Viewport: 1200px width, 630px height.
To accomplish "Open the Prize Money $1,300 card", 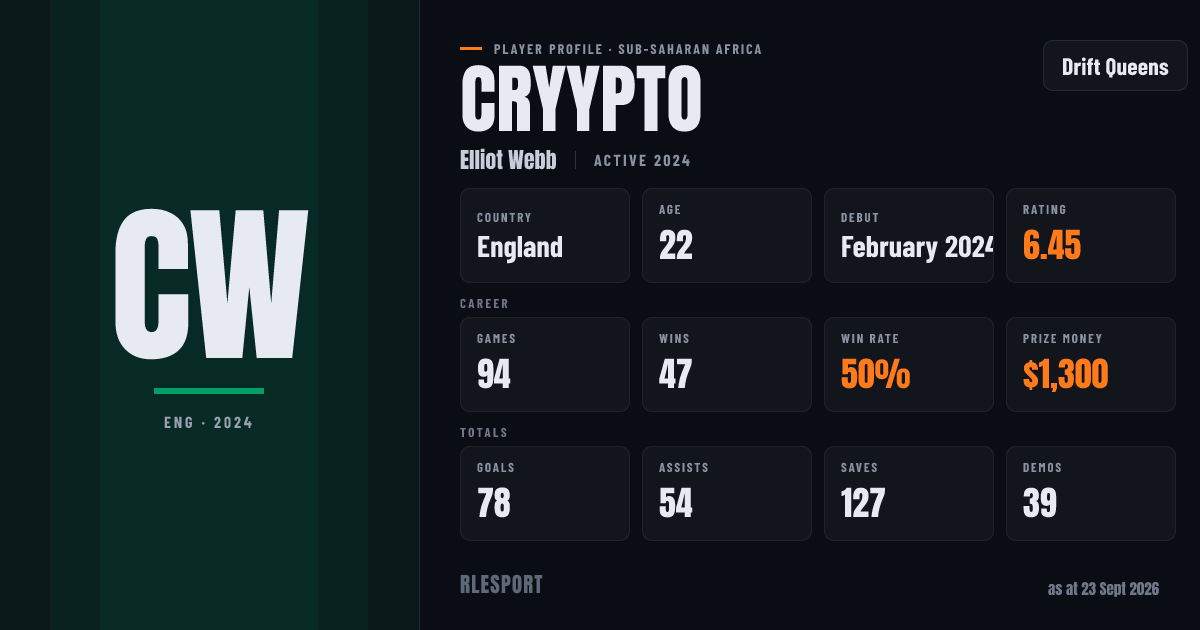I will click(x=1091, y=365).
